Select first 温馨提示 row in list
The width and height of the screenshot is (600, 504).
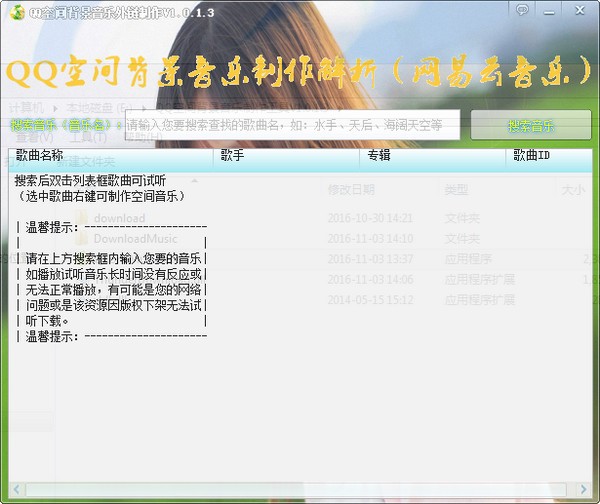pyautogui.click(x=112, y=227)
